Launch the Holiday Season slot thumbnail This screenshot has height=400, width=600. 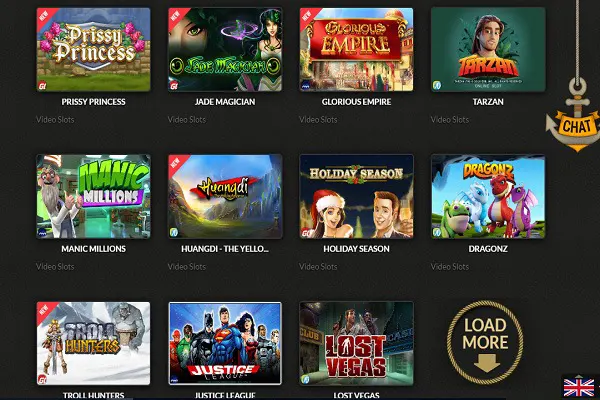(356, 196)
